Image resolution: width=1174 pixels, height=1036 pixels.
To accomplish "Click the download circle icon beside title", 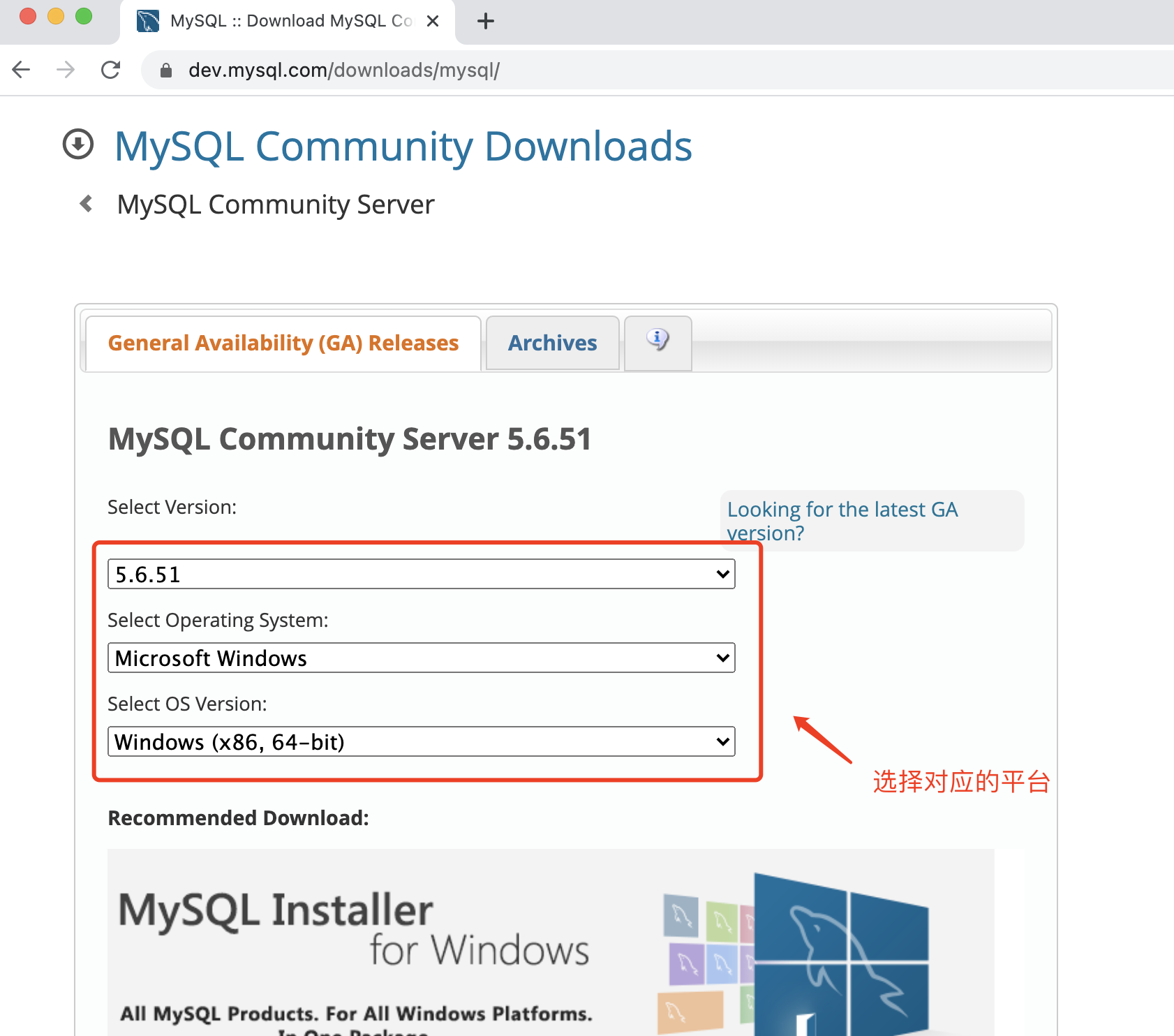I will [x=78, y=145].
